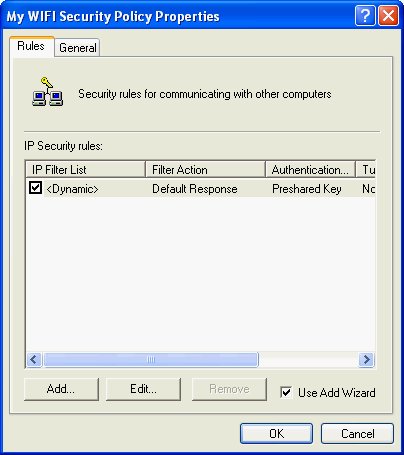This screenshot has height=455, width=404.
Task: Click the Filter Action column header
Action: 206,170
